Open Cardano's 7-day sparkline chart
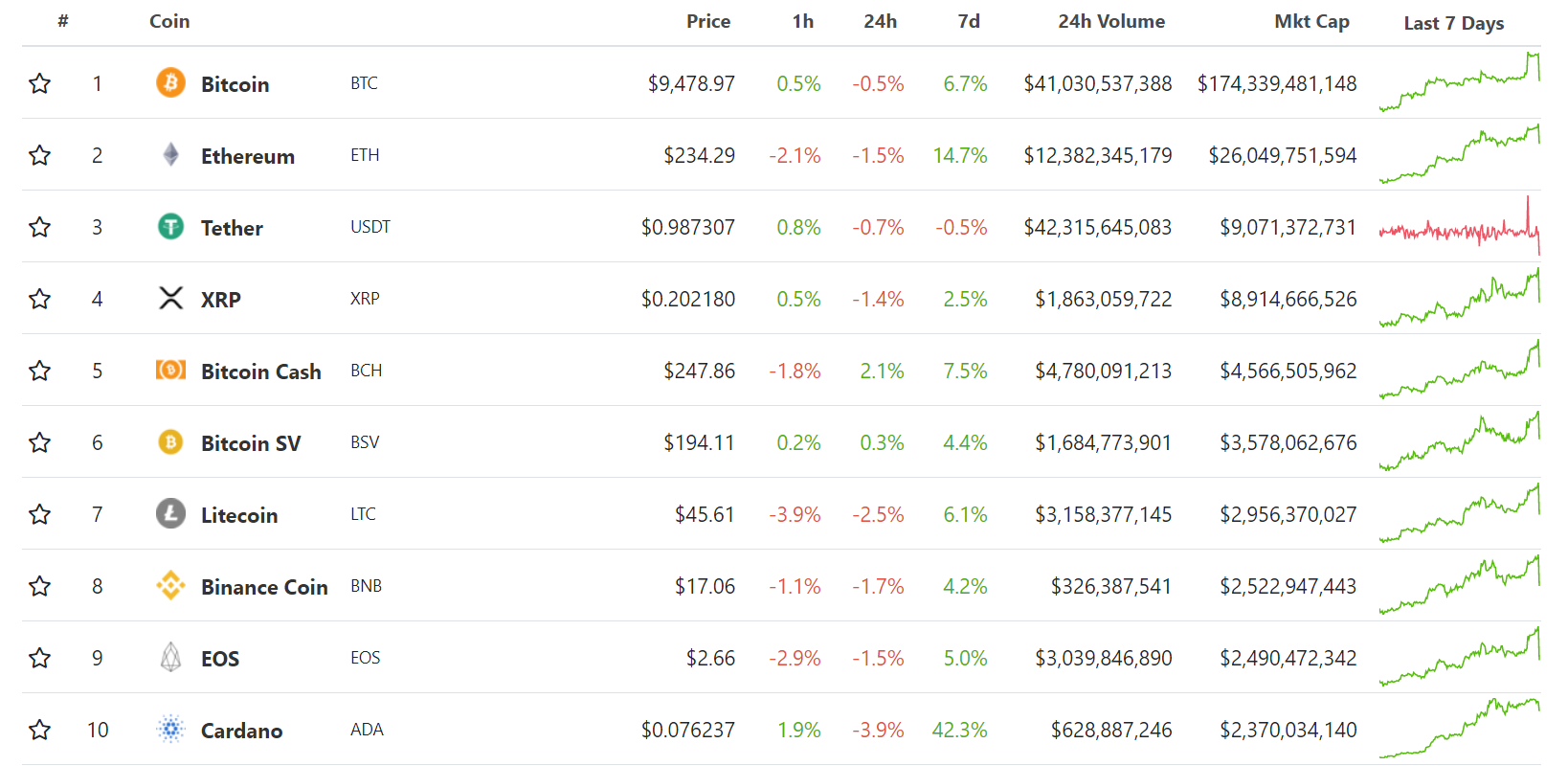Screen dimensions: 1568x766 tap(1460, 729)
